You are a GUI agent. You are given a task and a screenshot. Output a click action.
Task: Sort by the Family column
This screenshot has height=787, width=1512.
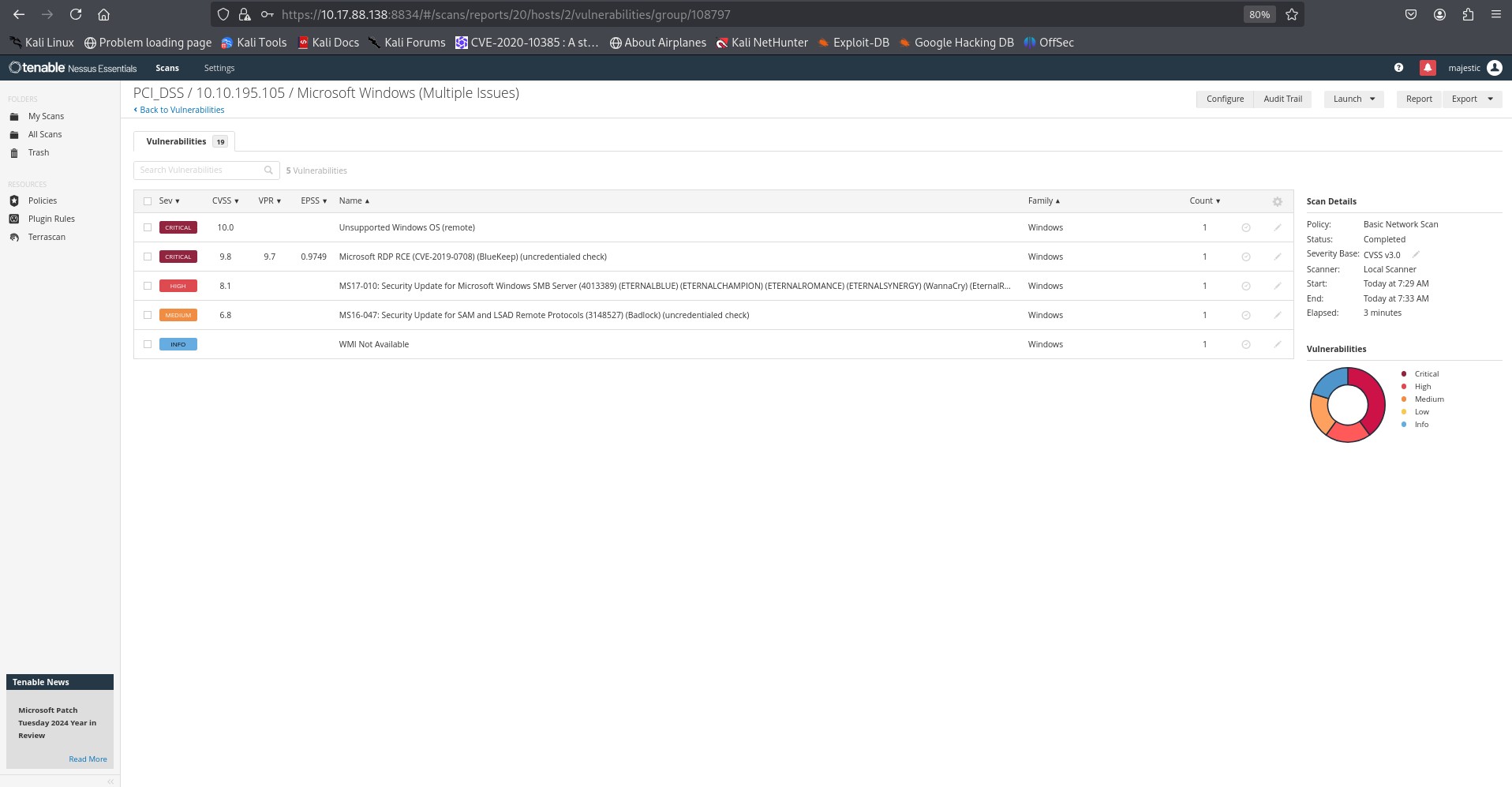pyautogui.click(x=1043, y=200)
